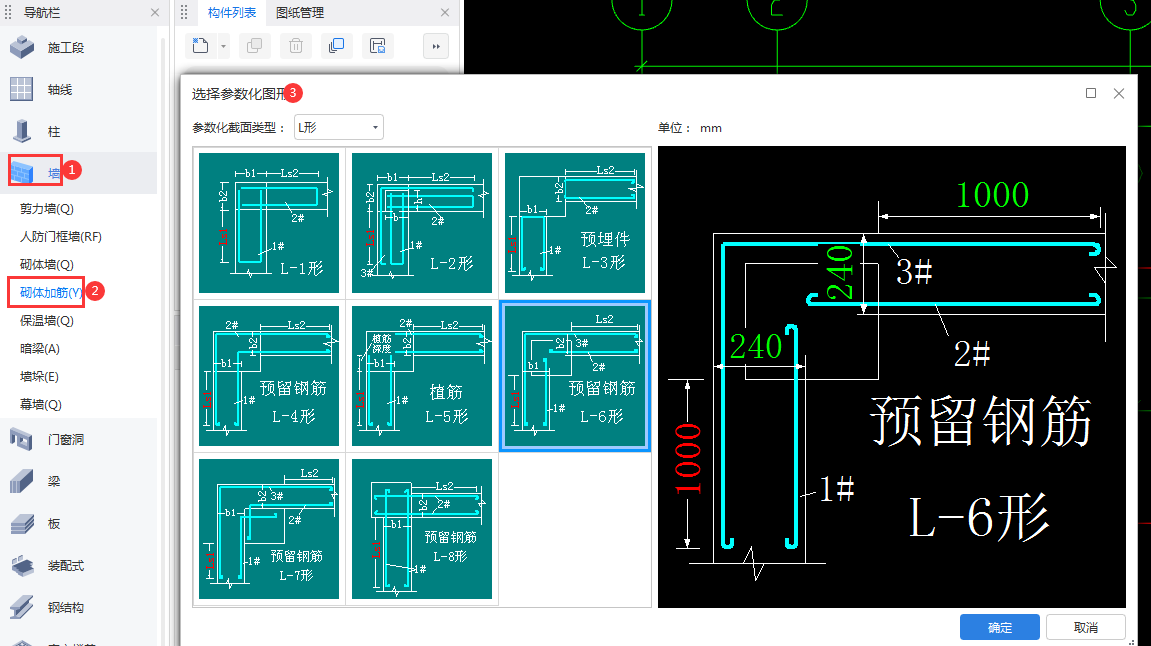1151x646 pixels.
Task: Select 剪力墙(Q) item
Action: 47,208
